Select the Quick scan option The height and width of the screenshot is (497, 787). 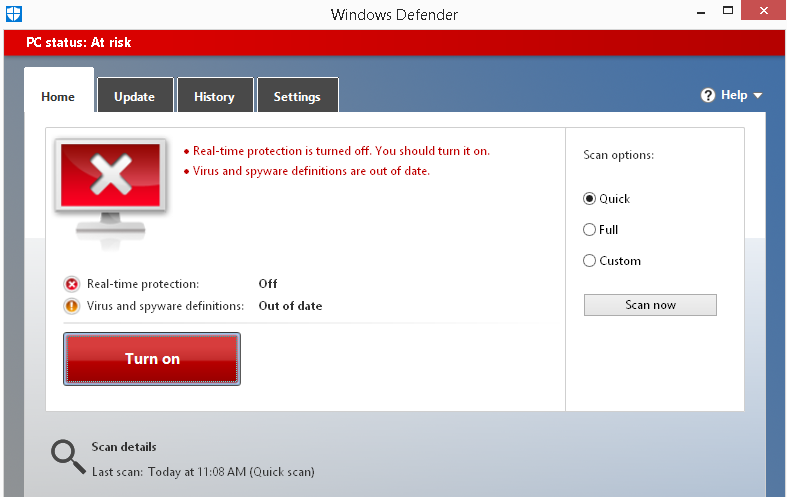[590, 199]
